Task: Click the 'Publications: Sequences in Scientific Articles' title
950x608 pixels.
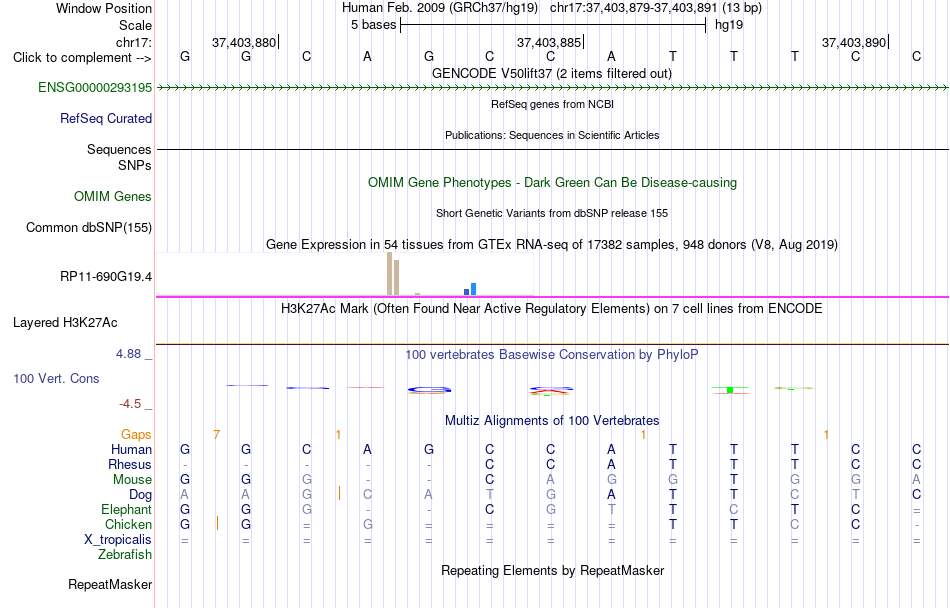Action: click(553, 135)
